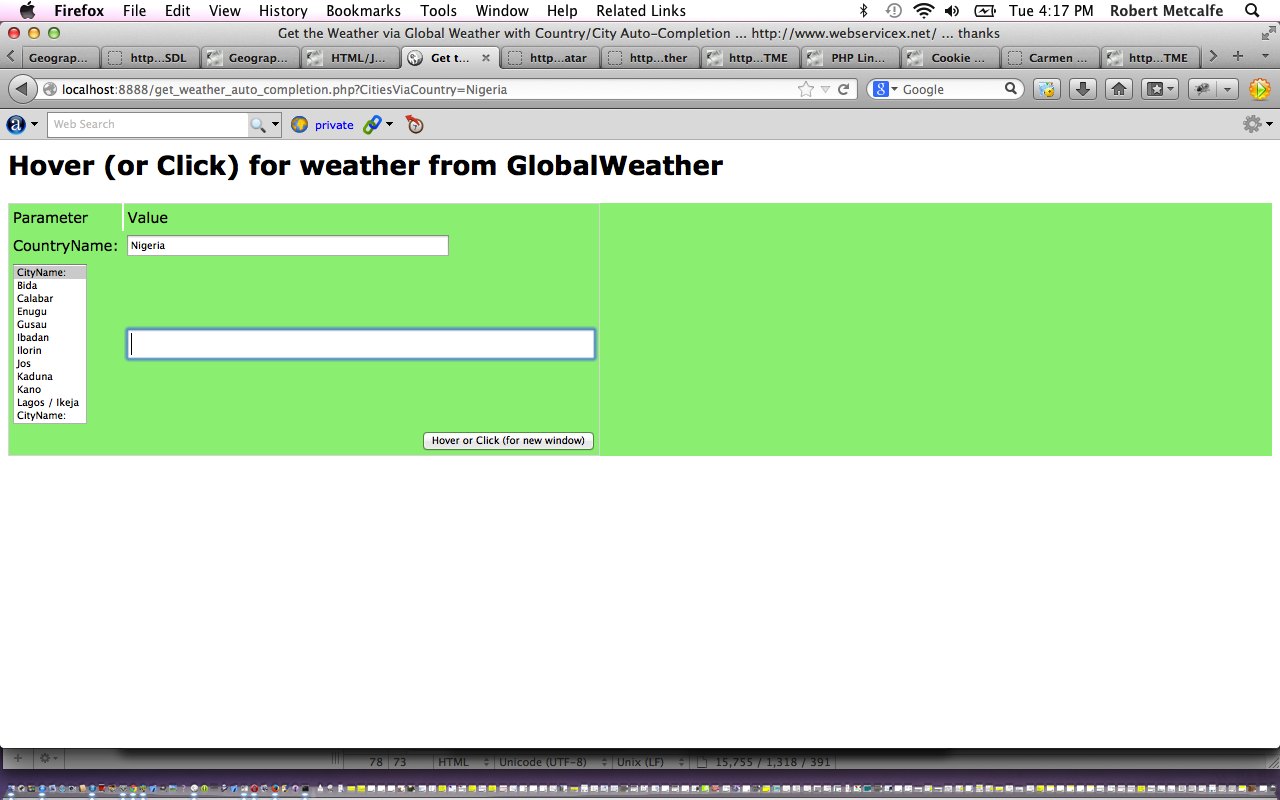Switch to the 'http...SDL' tab
Viewport: 1280px width, 800px height.
[x=150, y=58]
